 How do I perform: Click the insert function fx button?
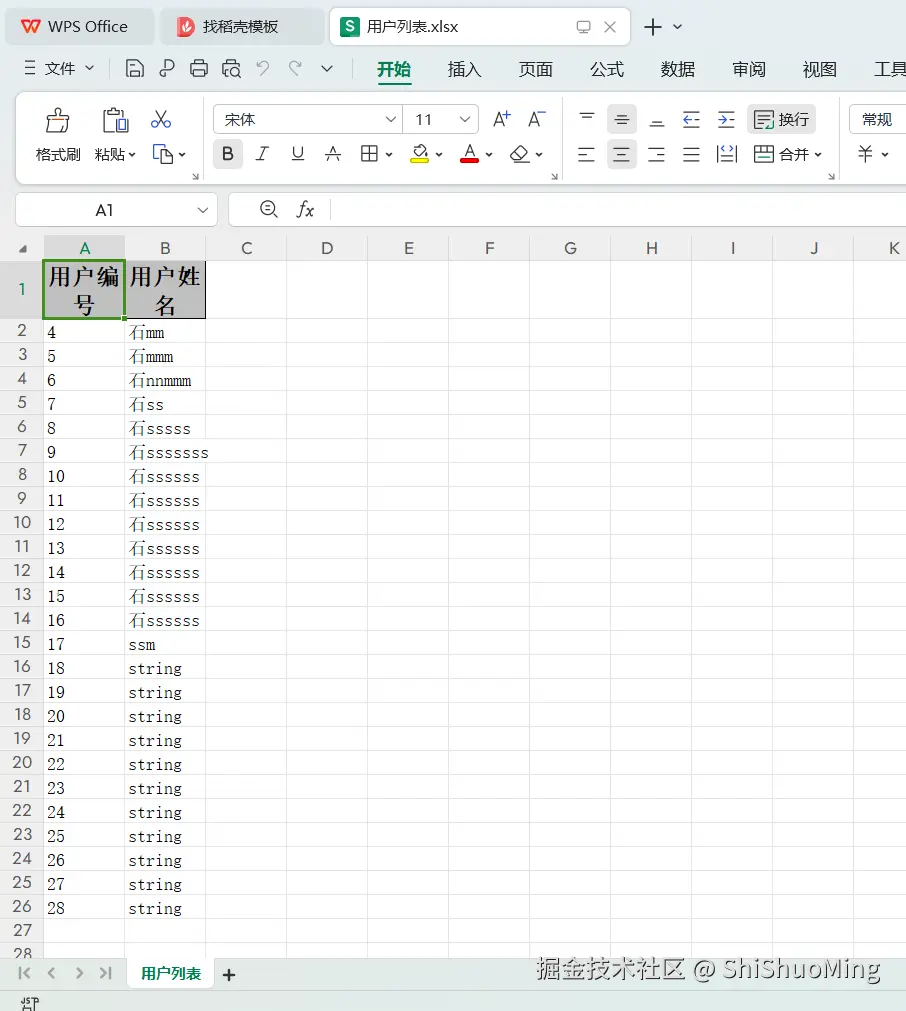click(305, 210)
